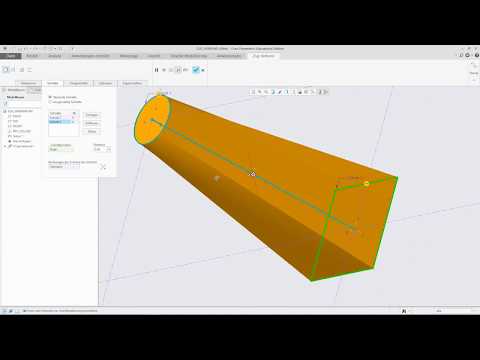Viewport: 480px width, 360px height.
Task: Switch to the Flexible Modellierung tab
Action: 189,56
